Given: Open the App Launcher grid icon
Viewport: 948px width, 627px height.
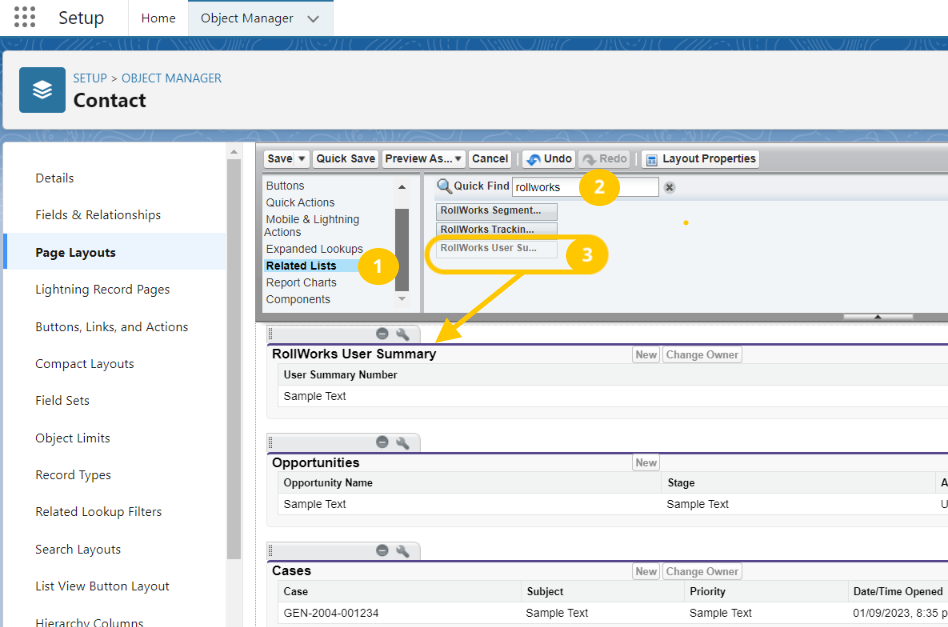Looking at the screenshot, I should (25, 18).
